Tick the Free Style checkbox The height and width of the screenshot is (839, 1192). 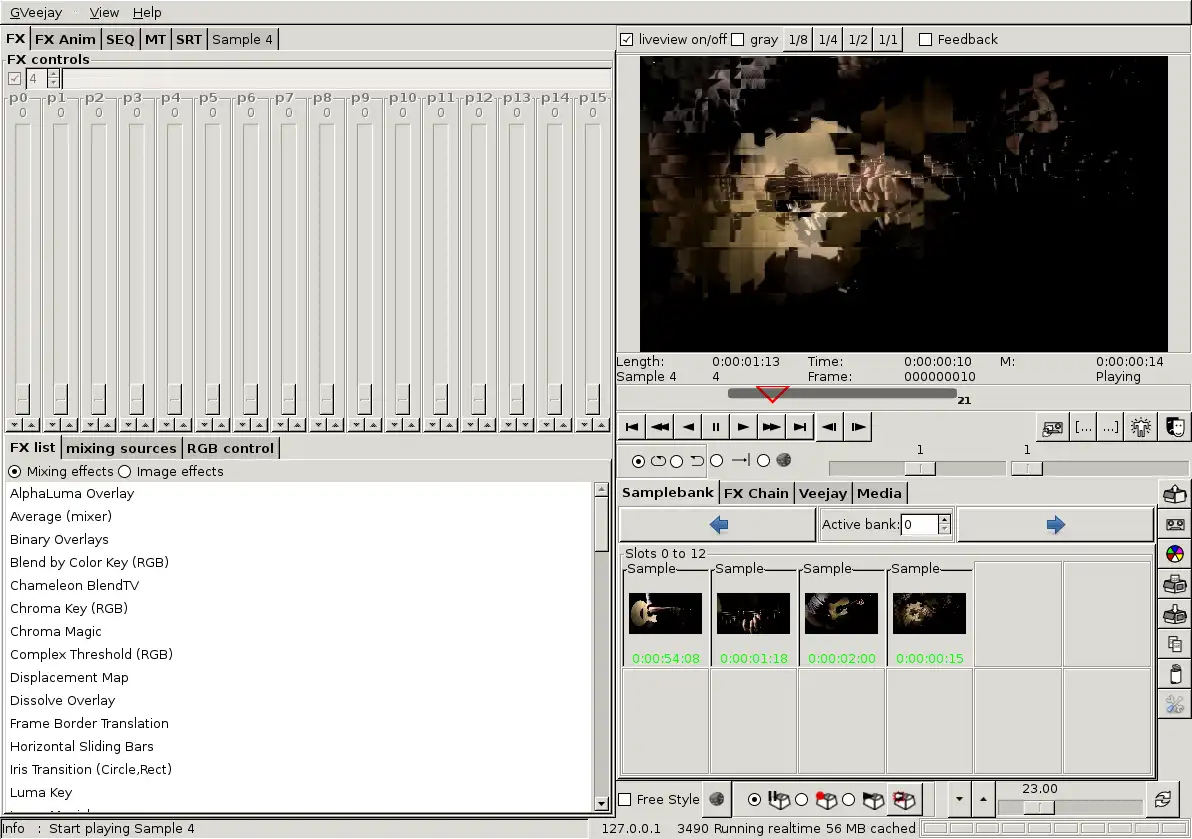(625, 799)
